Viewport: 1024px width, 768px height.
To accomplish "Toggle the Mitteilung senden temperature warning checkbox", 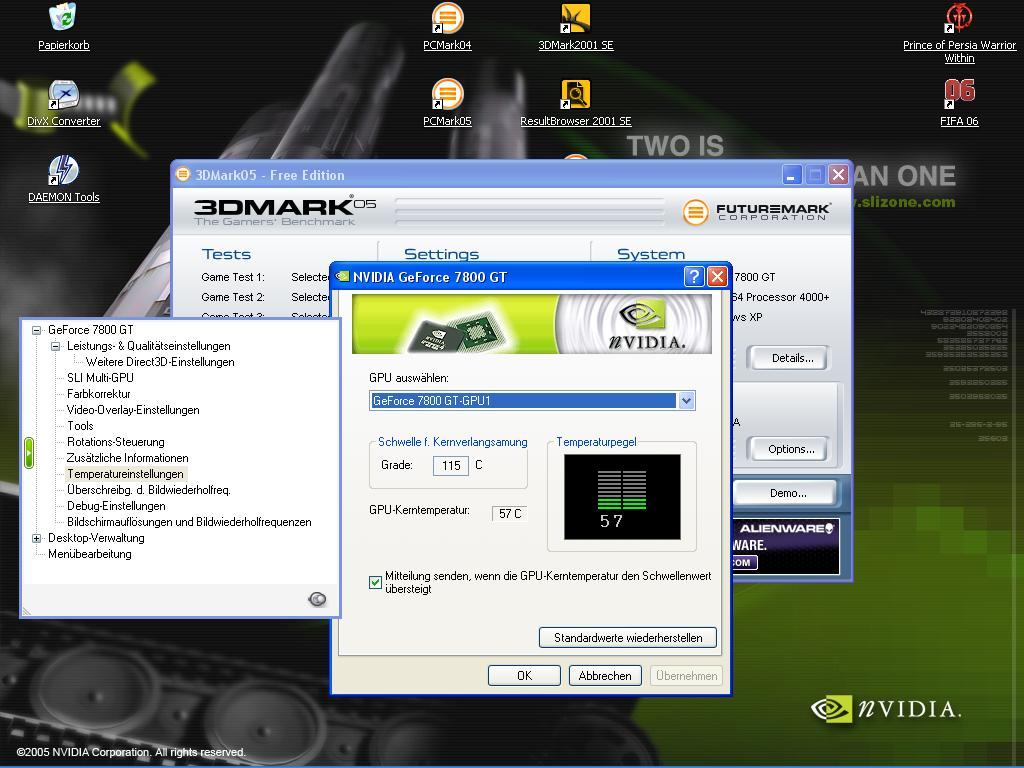I will (376, 582).
